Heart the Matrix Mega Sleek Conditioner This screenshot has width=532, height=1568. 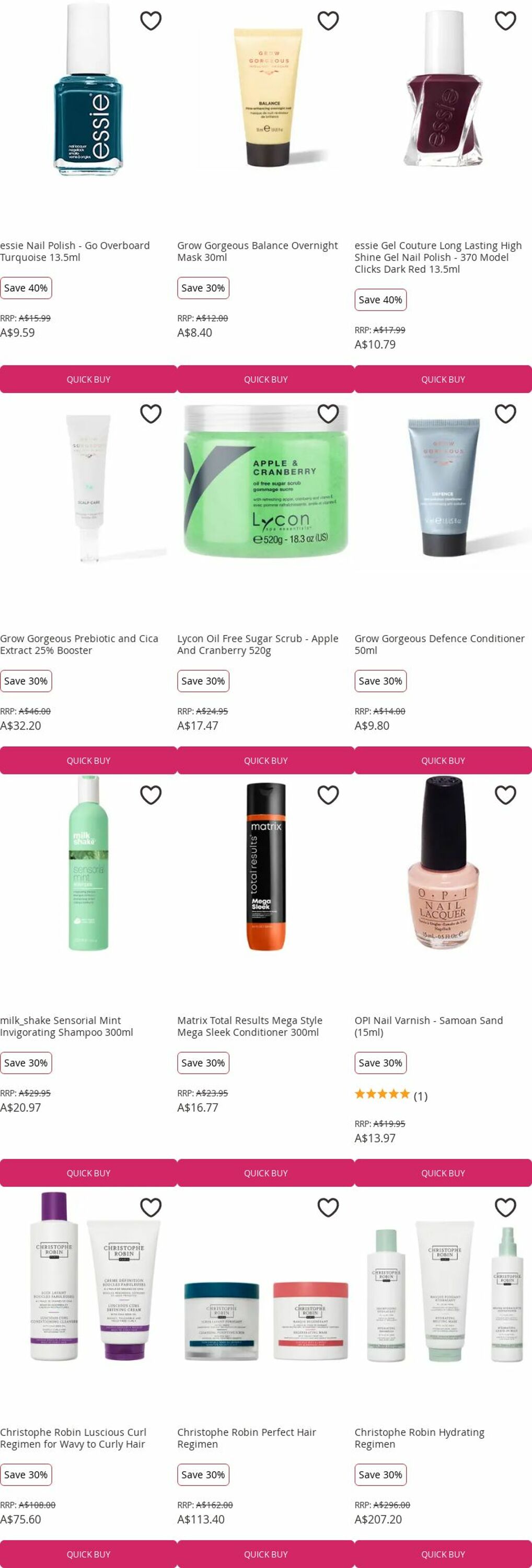tap(328, 795)
